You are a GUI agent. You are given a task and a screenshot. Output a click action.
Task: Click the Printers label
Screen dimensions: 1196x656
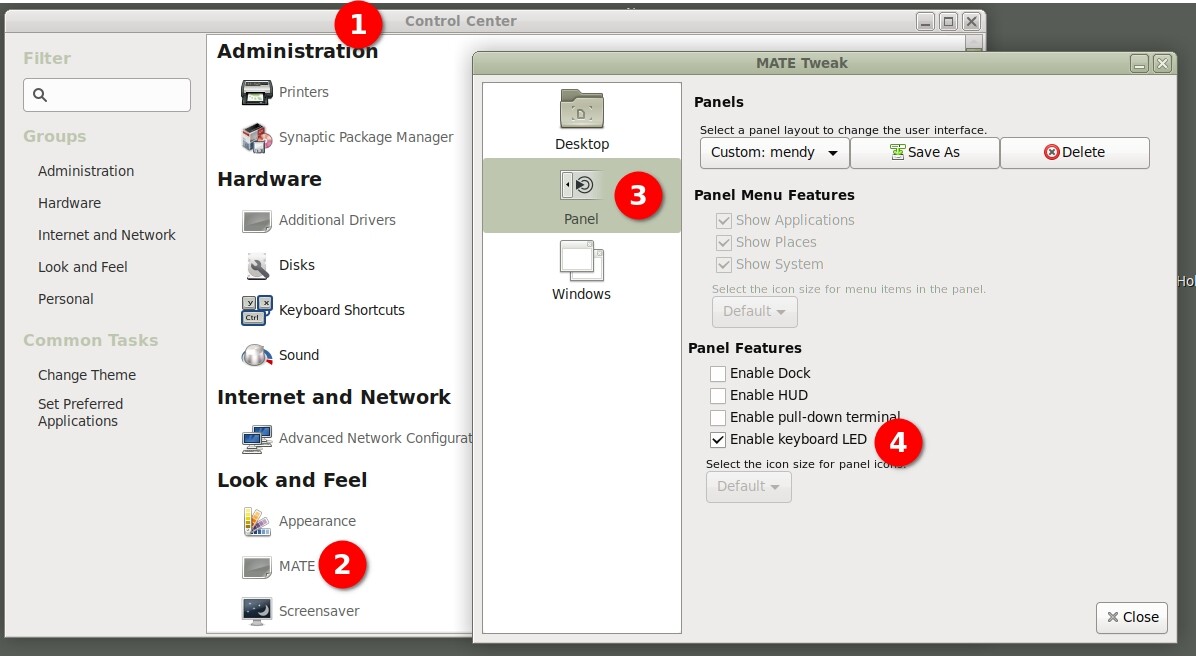click(x=304, y=92)
